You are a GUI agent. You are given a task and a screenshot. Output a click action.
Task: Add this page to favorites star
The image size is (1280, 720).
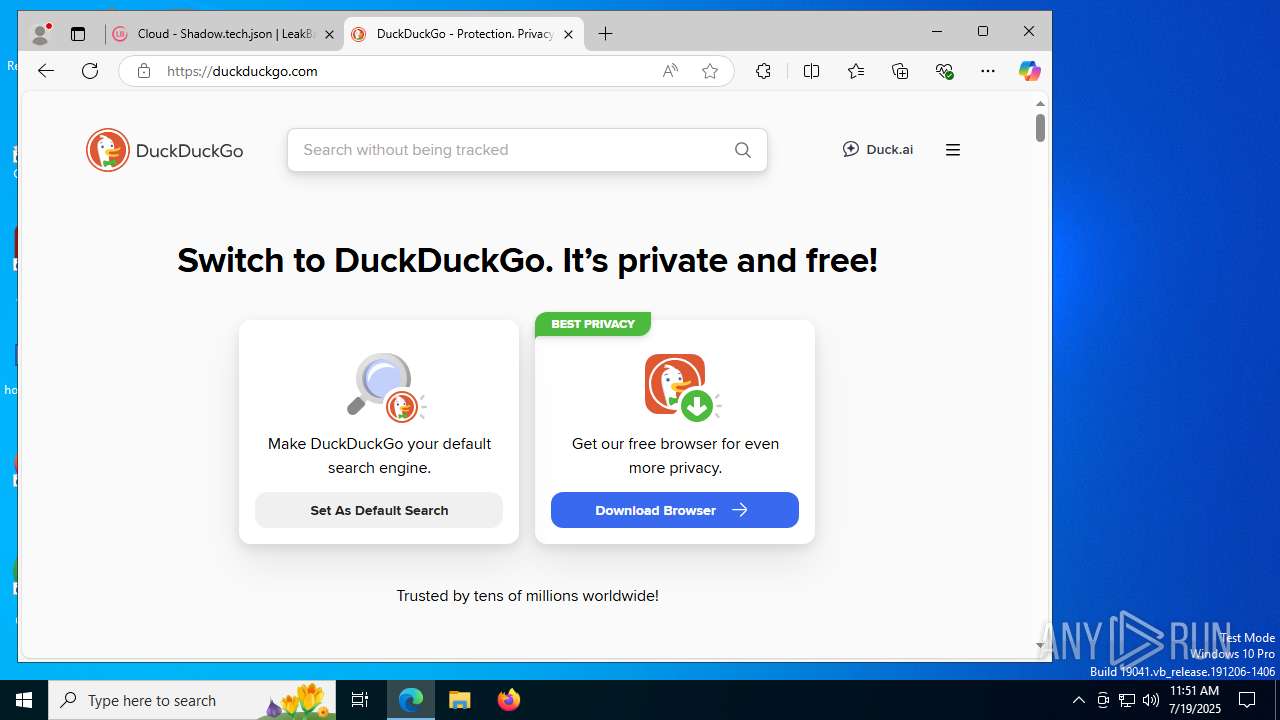[710, 71]
